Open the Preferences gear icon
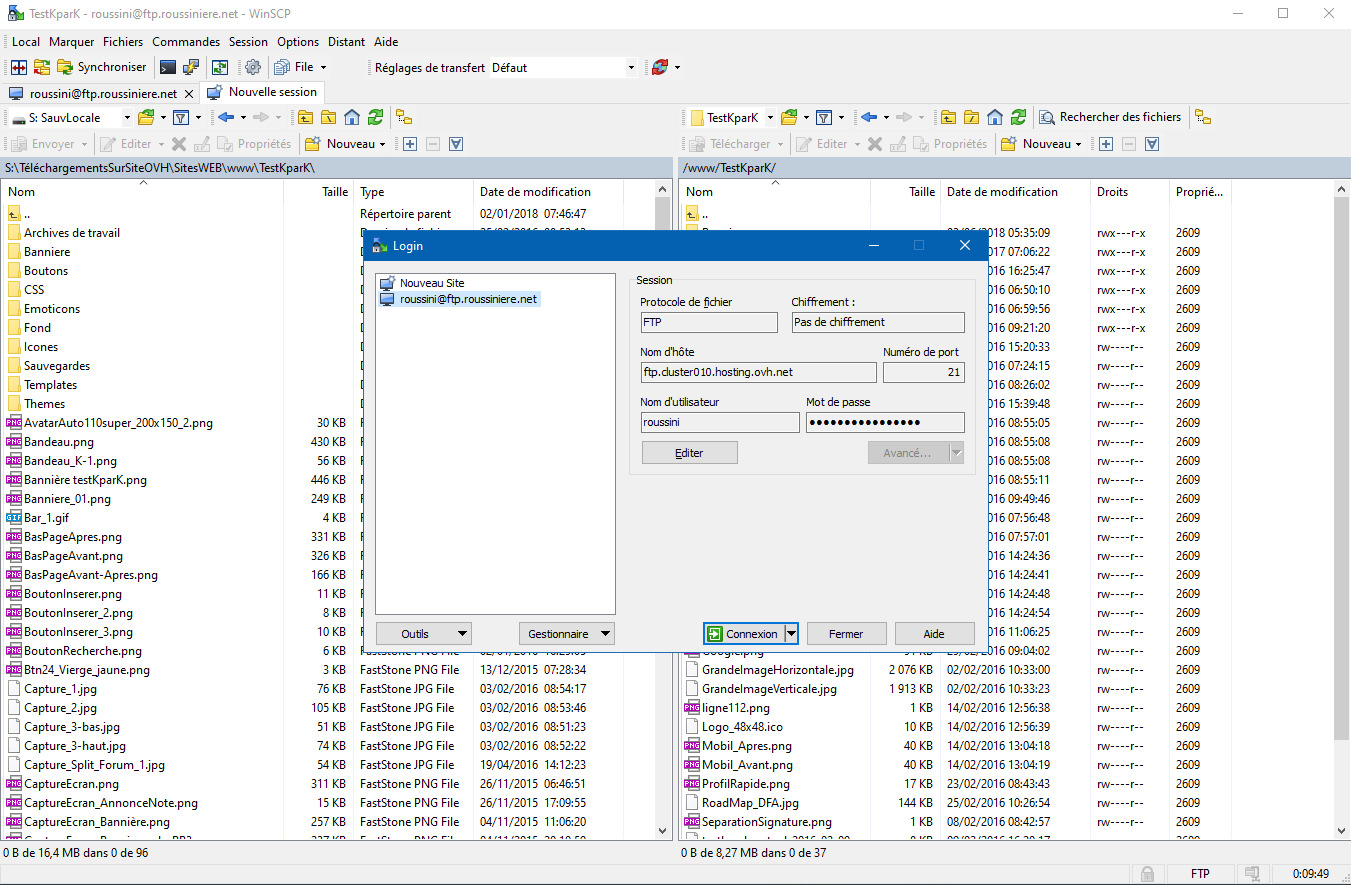 pos(253,67)
